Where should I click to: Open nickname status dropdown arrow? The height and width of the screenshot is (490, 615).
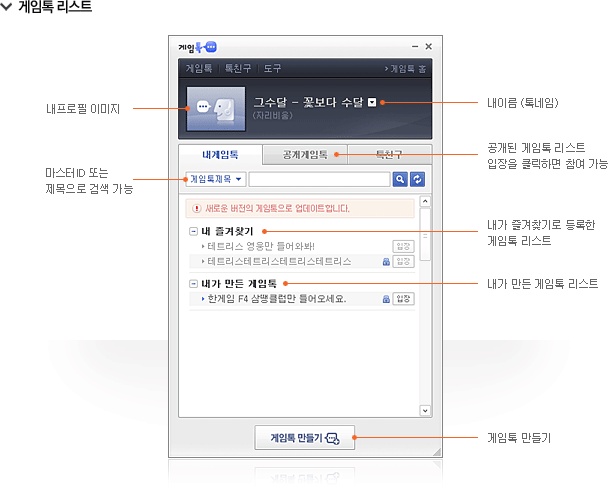(373, 102)
